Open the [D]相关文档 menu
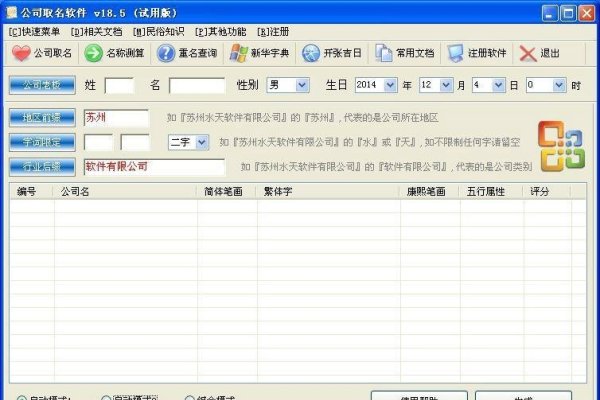Image resolution: width=600 pixels, height=400 pixels. point(96,32)
